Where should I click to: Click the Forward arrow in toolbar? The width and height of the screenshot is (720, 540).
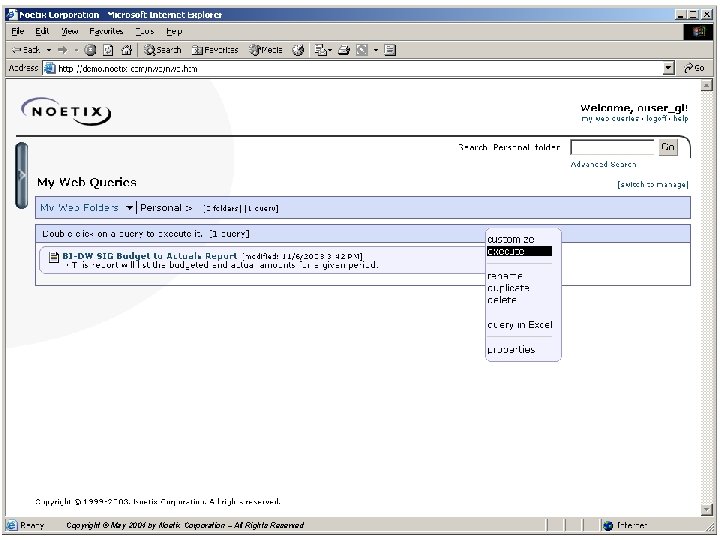pos(62,50)
